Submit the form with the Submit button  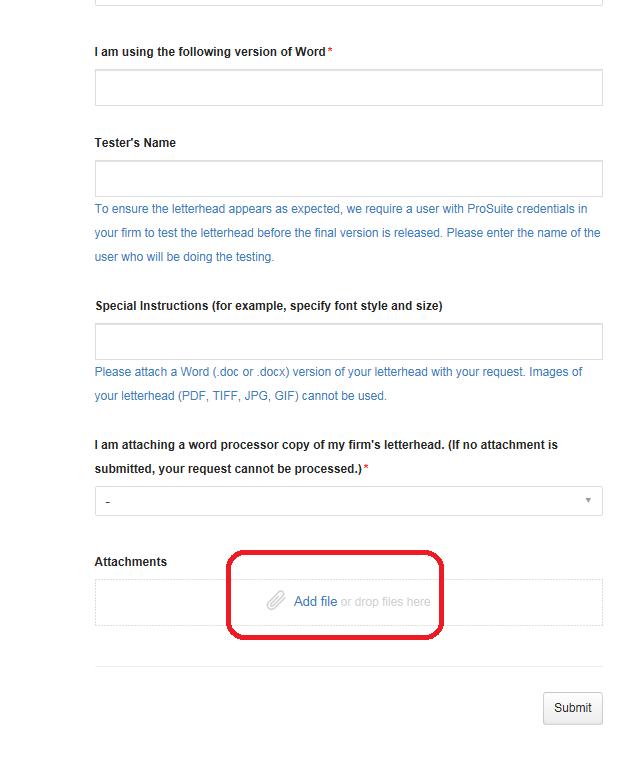(572, 708)
